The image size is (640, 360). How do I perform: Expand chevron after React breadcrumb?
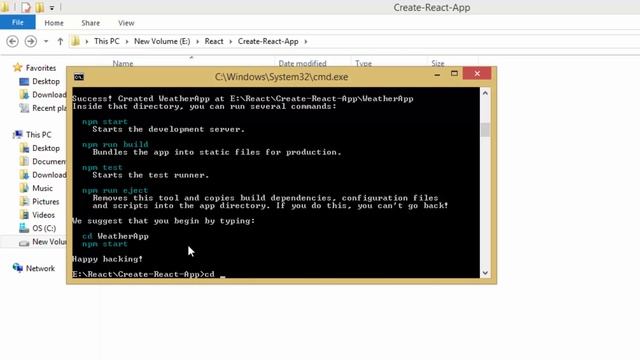click(x=231, y=41)
